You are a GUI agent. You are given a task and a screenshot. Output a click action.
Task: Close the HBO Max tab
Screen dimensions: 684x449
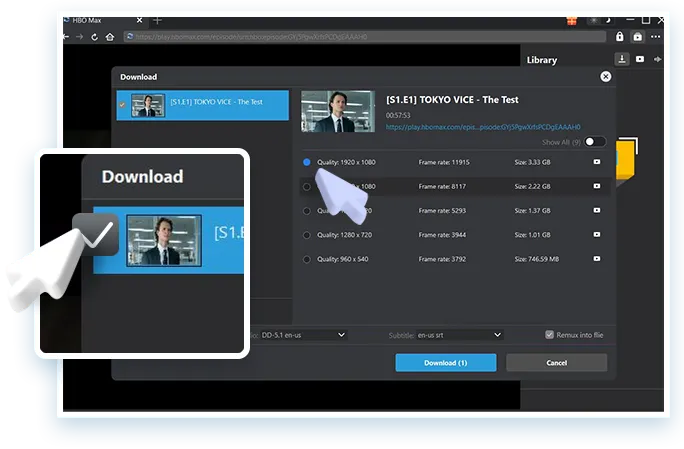pos(139,21)
